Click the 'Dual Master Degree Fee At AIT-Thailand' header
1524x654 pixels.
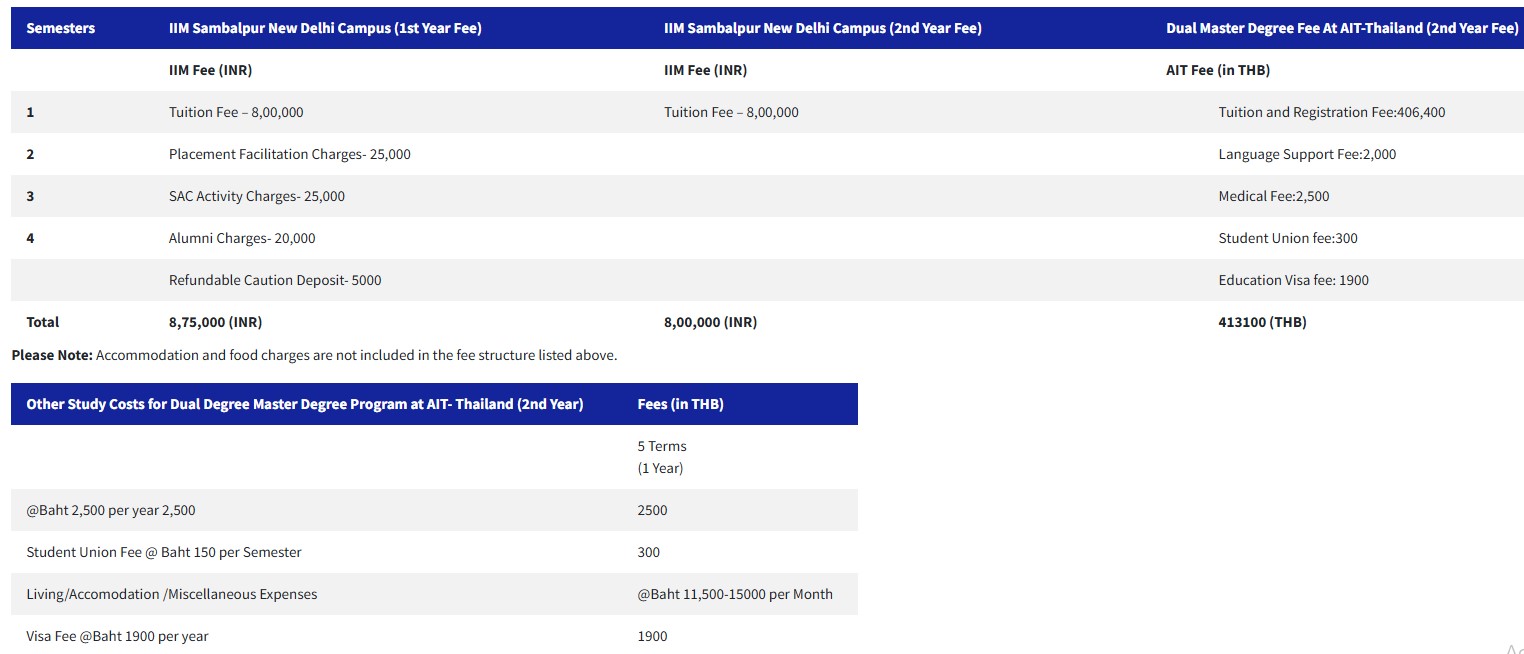[x=1341, y=28]
